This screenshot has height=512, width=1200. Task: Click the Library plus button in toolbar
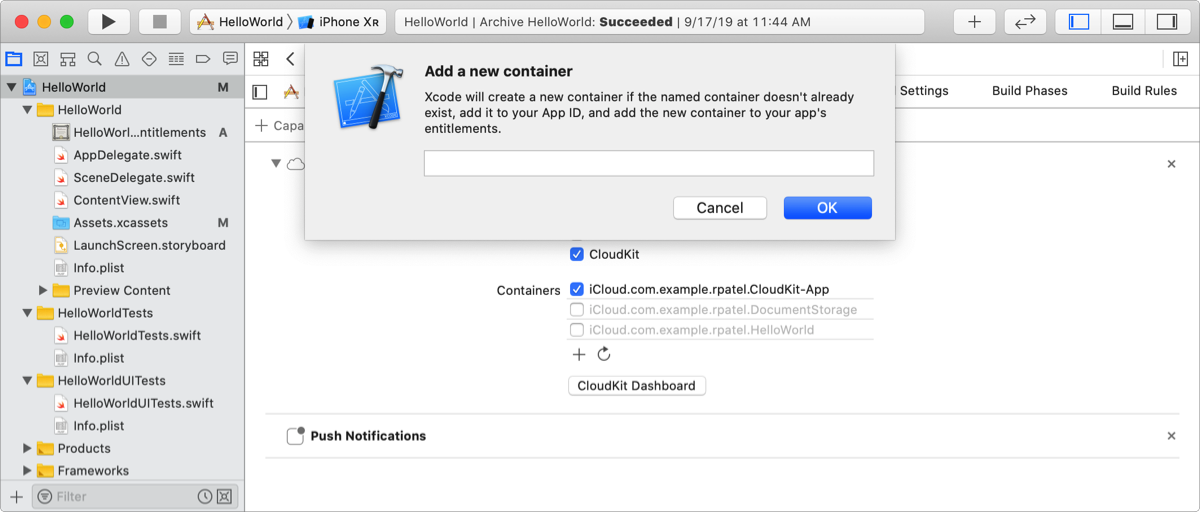pos(974,21)
